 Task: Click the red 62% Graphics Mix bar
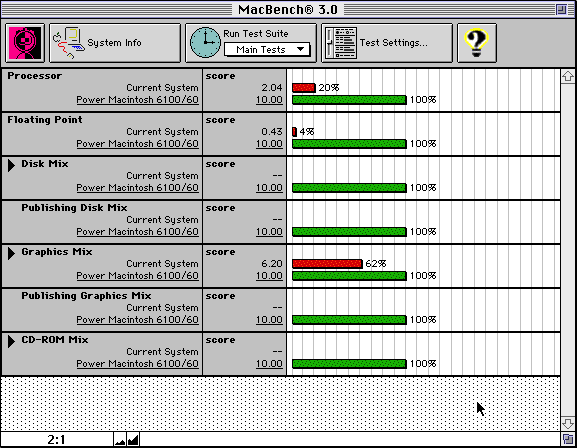point(327,264)
